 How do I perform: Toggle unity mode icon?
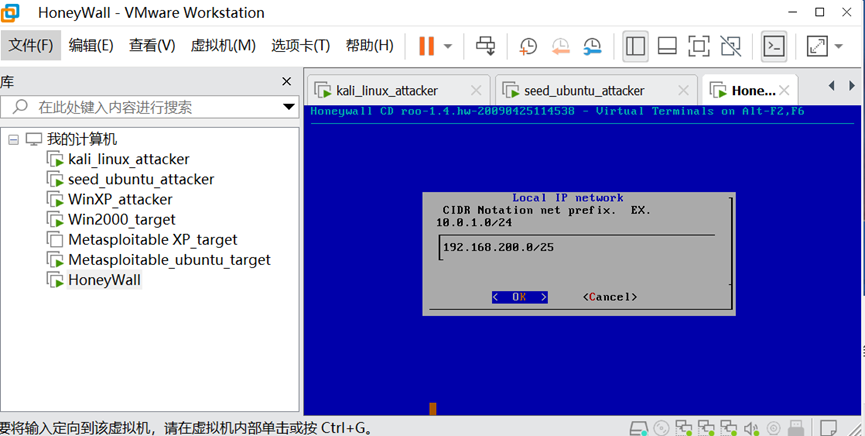click(x=730, y=46)
